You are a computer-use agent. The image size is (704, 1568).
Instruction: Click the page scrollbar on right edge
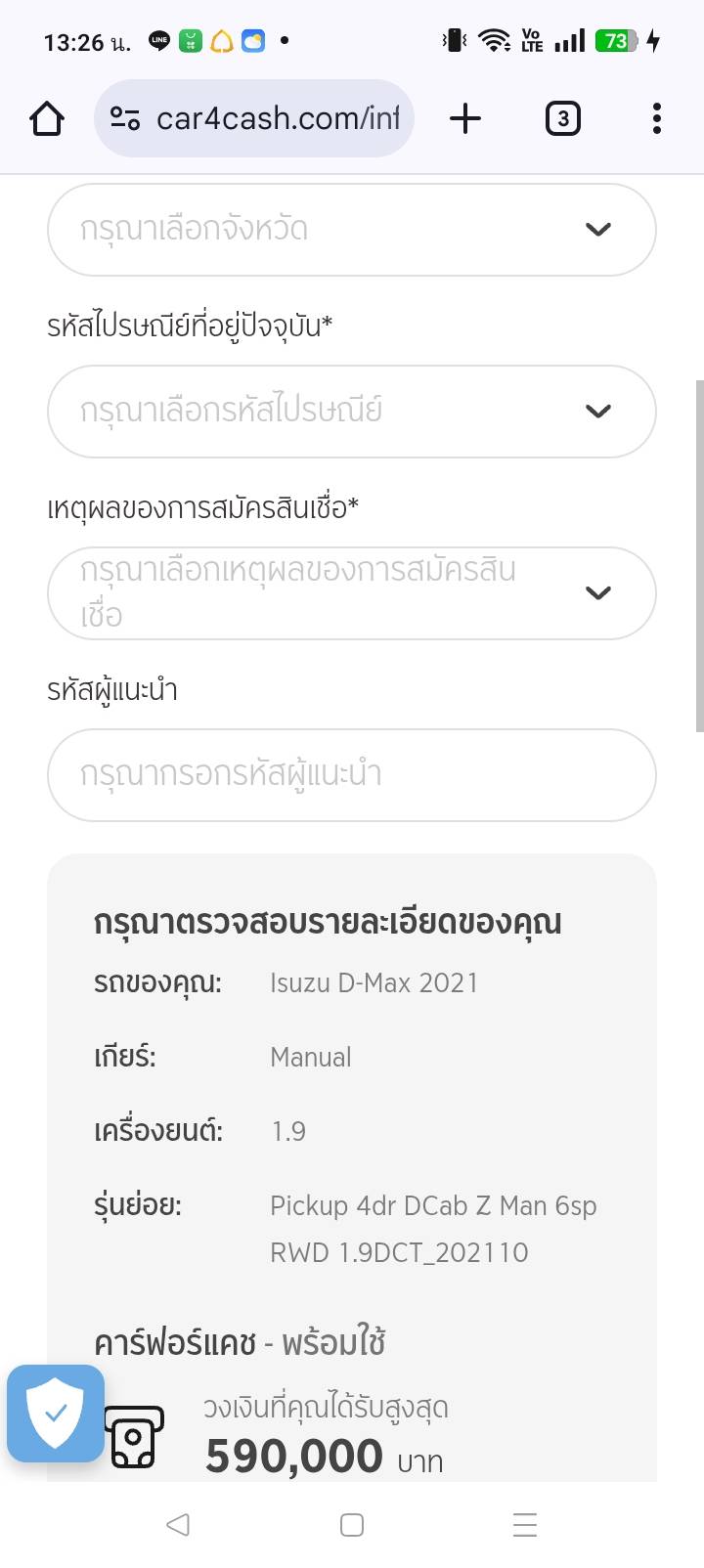pyautogui.click(x=699, y=555)
